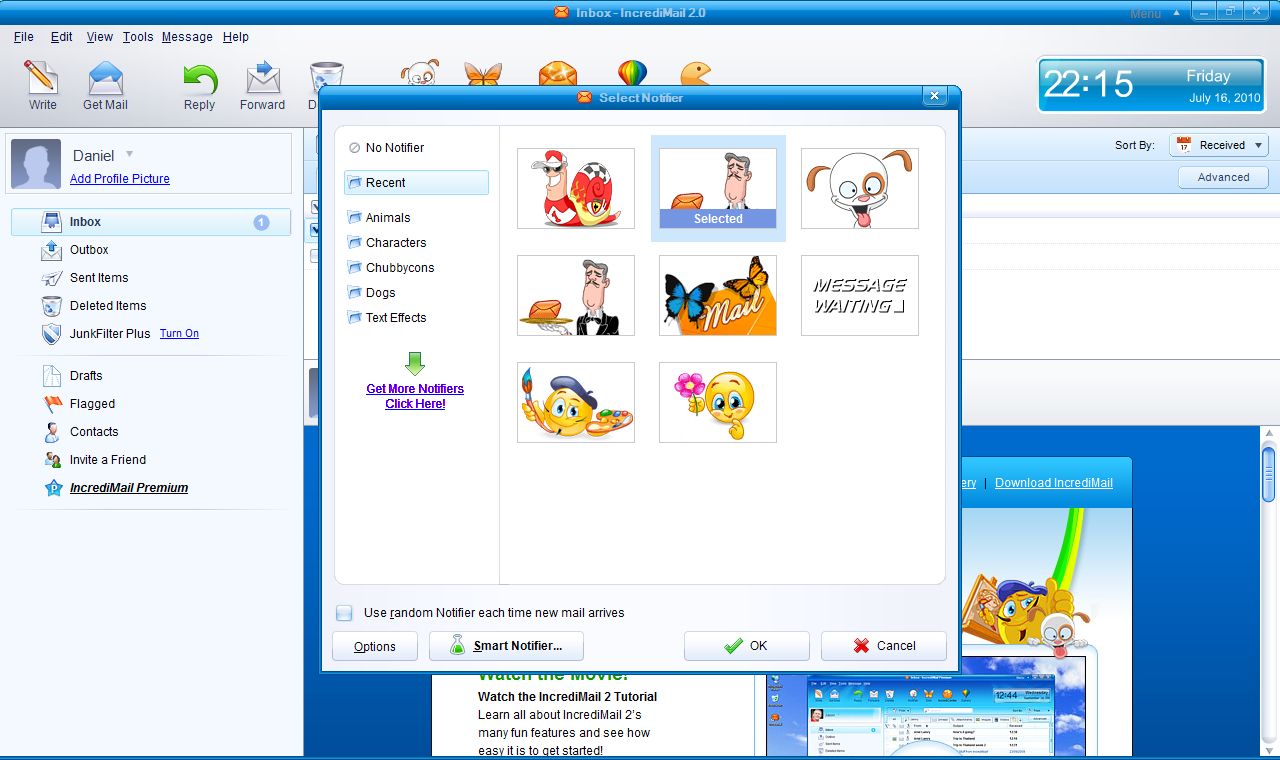Click the Forward envelope icon
This screenshot has height=760, width=1280.
click(x=262, y=78)
